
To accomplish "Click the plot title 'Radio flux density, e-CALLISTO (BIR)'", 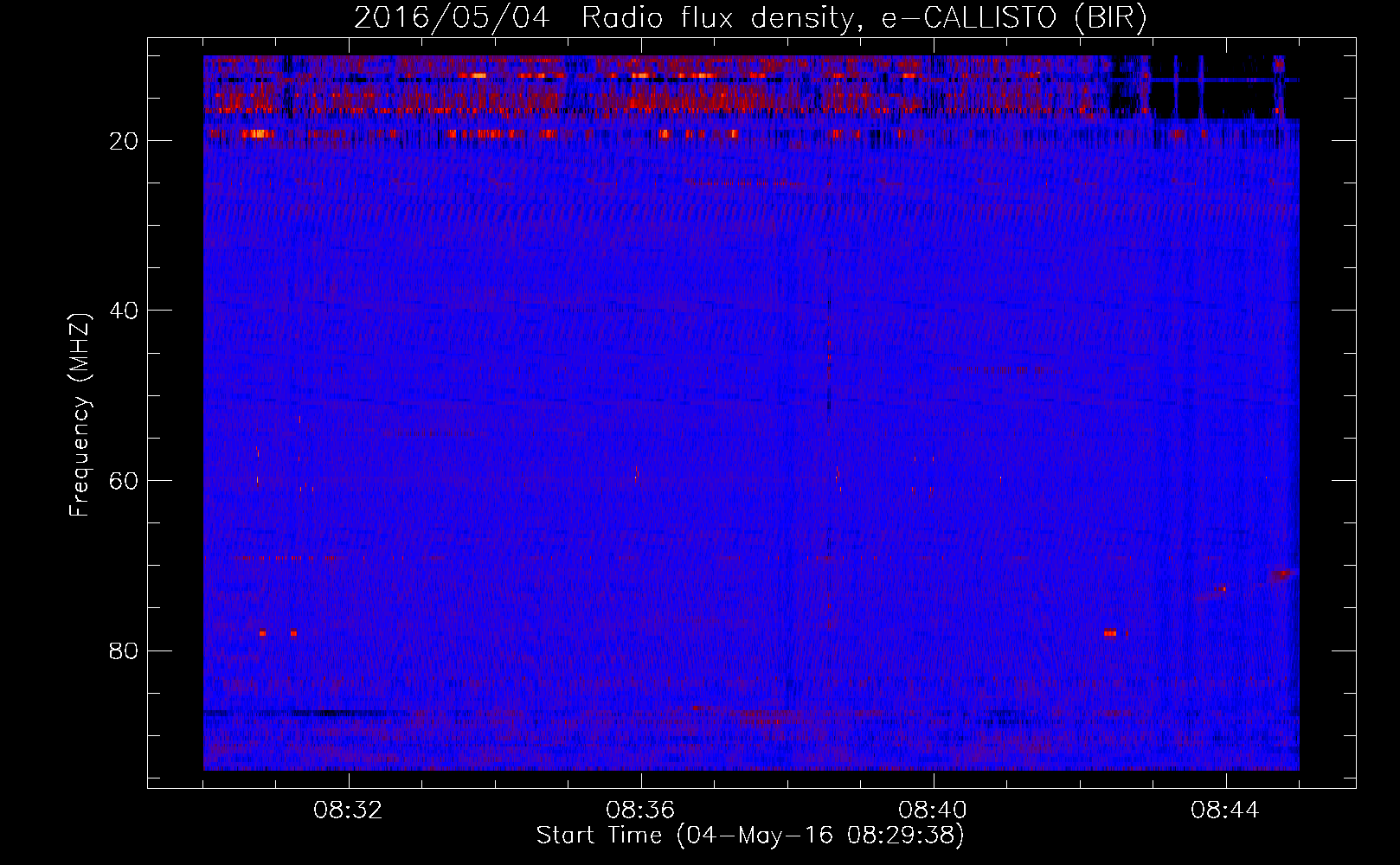I will point(864,17).
